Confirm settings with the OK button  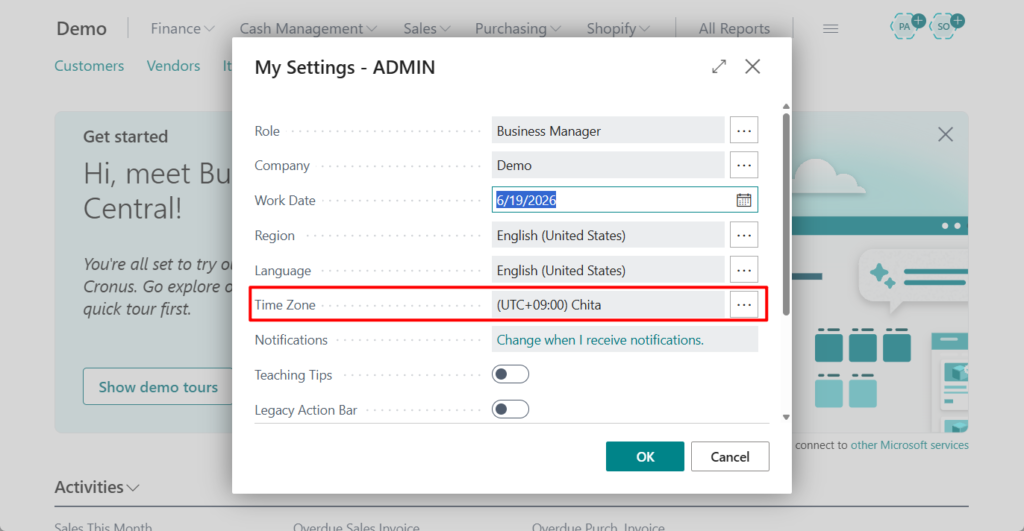click(x=645, y=456)
